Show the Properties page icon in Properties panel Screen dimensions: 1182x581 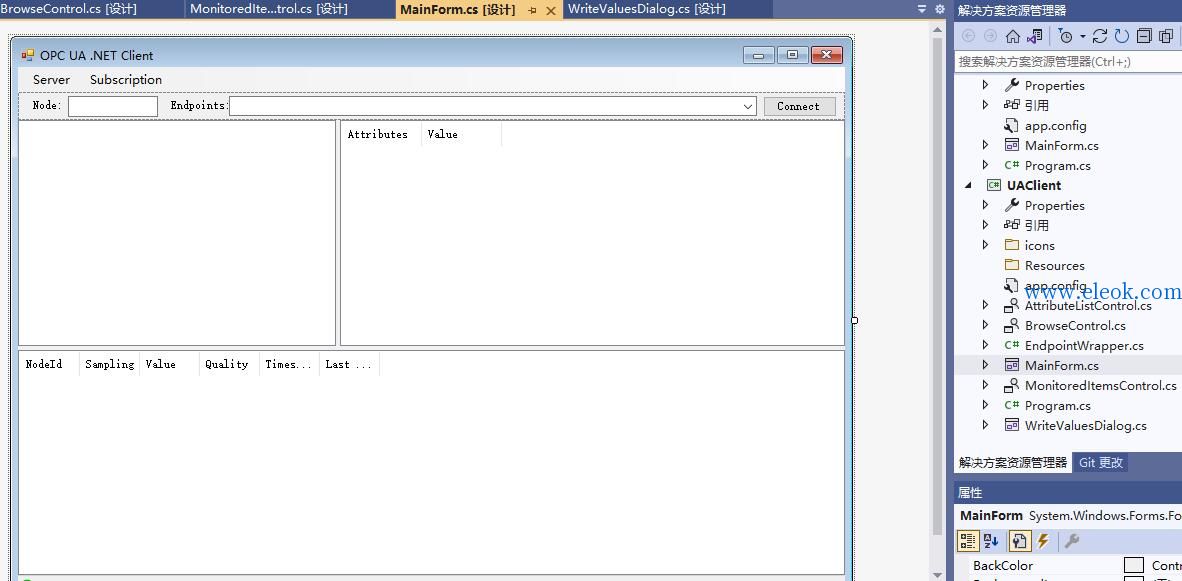tap(1020, 540)
